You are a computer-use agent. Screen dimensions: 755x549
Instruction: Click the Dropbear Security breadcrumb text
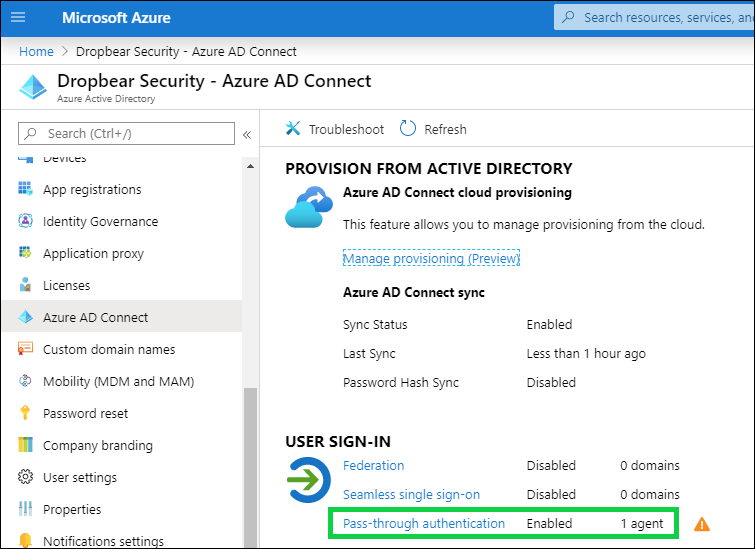(x=186, y=51)
